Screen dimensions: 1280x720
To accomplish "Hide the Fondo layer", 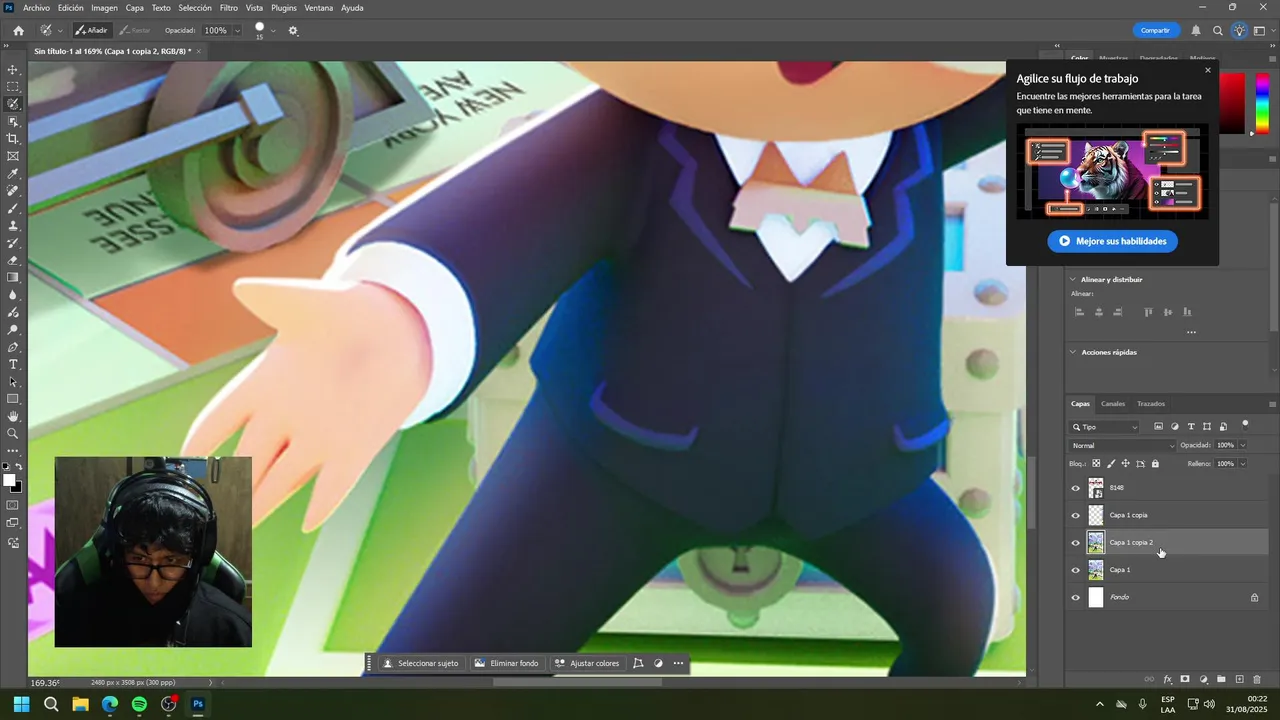I will pyautogui.click(x=1076, y=598).
